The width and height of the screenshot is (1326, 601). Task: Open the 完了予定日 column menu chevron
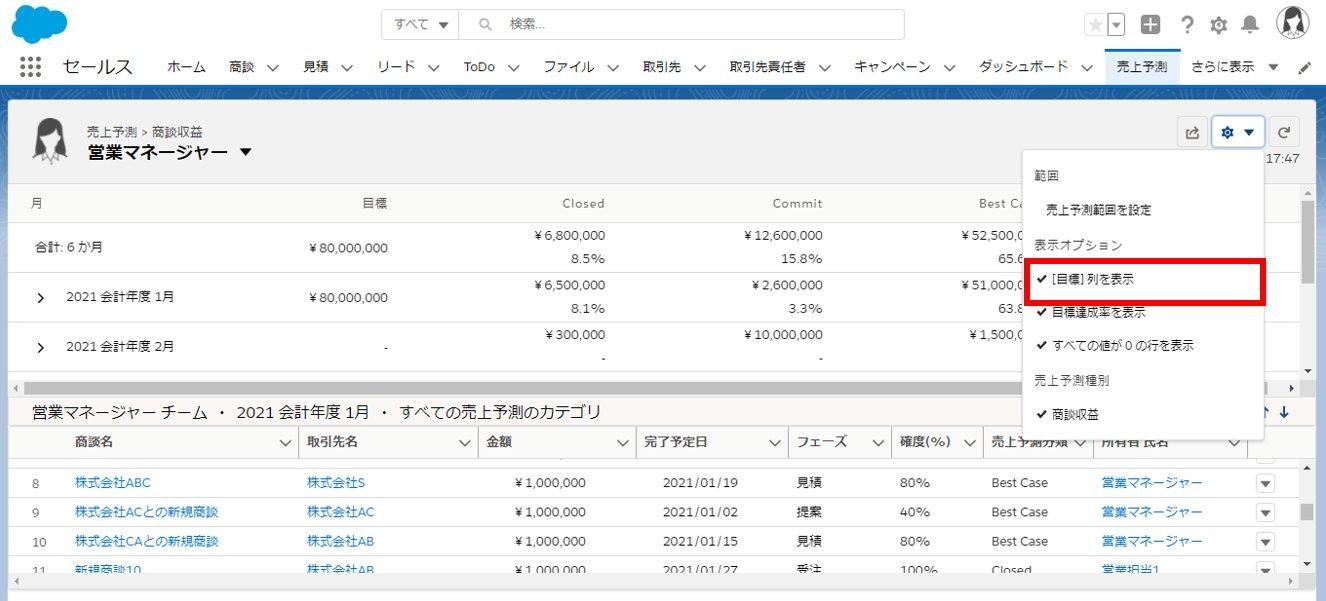(x=775, y=443)
